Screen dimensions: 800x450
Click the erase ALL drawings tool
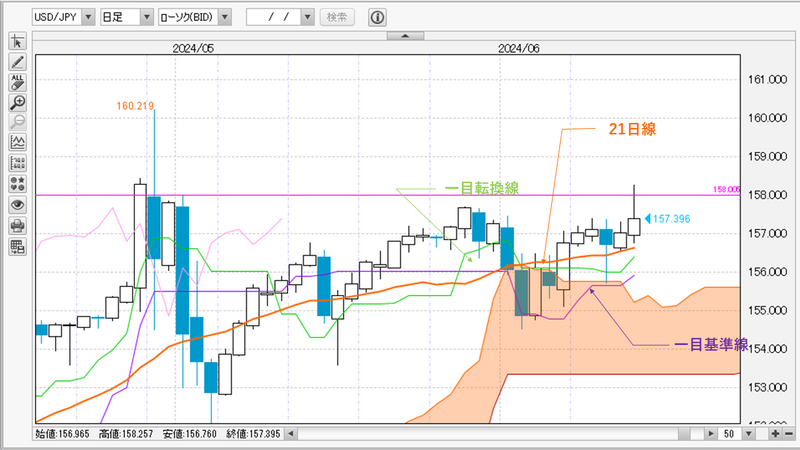pos(17,82)
